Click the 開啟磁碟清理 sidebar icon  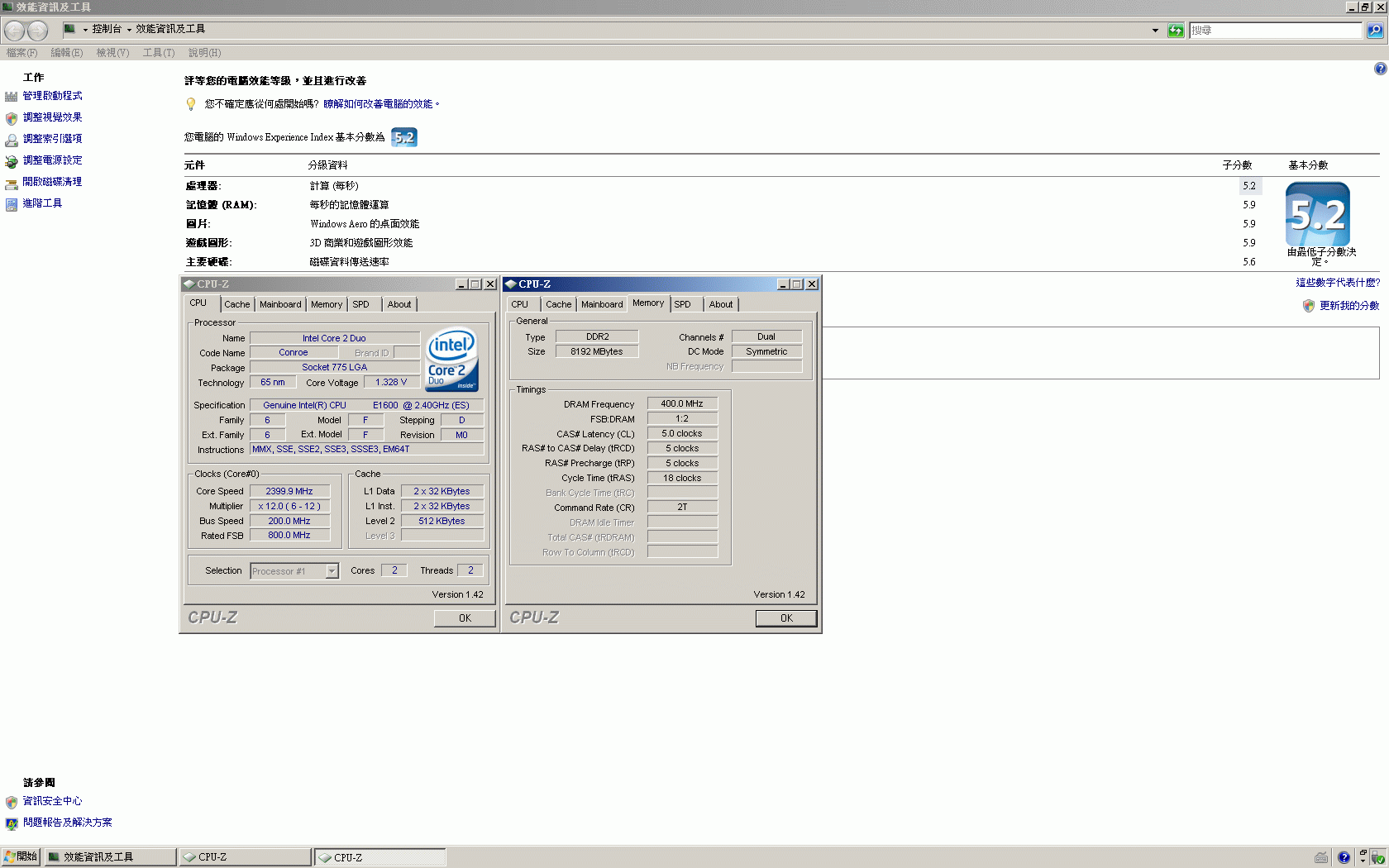tap(12, 183)
